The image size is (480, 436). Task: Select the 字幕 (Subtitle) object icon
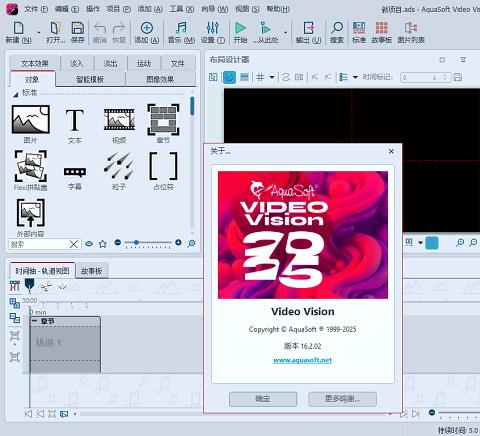(x=75, y=172)
